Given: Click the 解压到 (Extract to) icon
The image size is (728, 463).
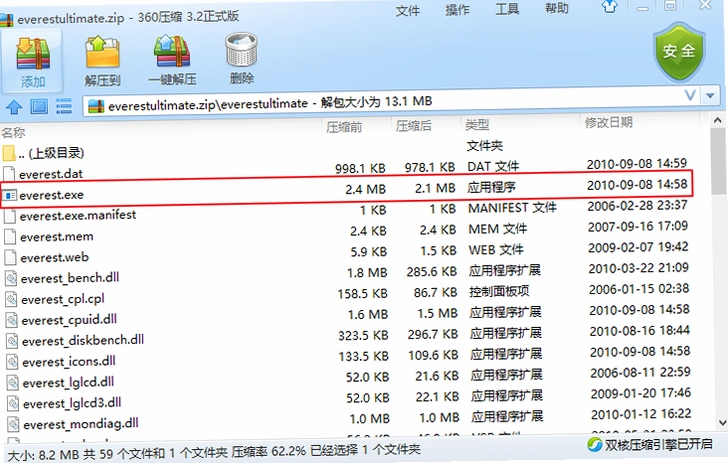Looking at the screenshot, I should click(x=102, y=52).
